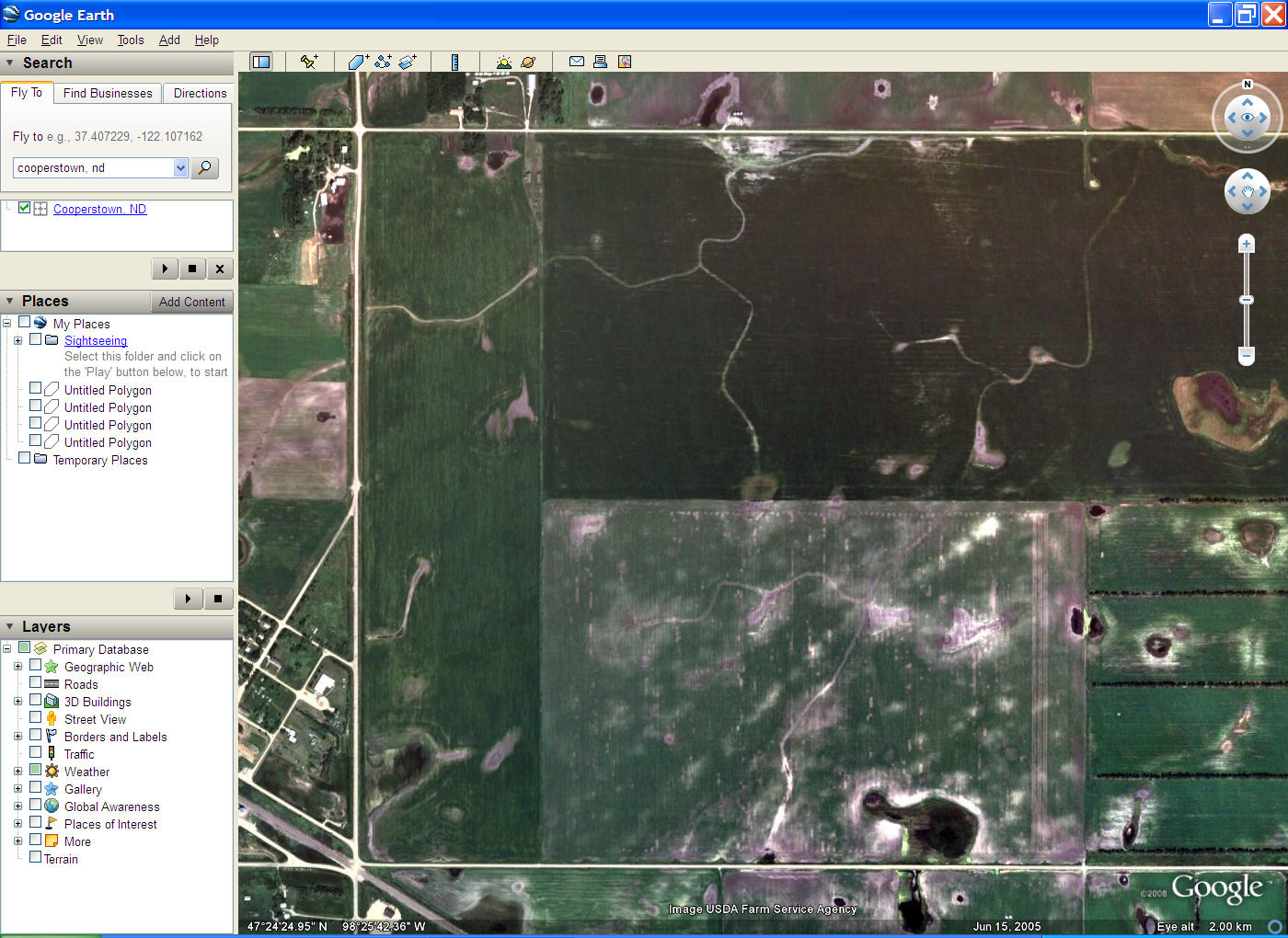Toggle the sidebar panel button
The height and width of the screenshot is (938, 1288).
point(261,62)
